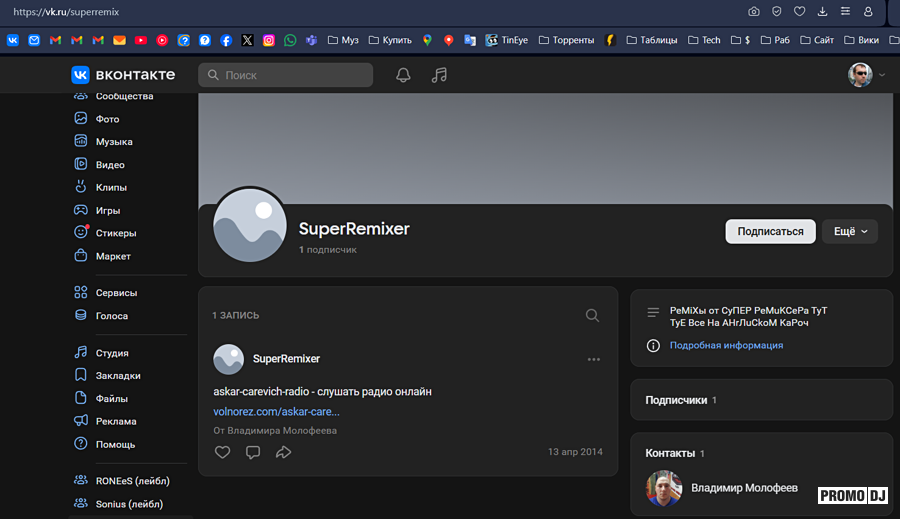
Task: Open the music note icon in header
Action: (x=439, y=75)
